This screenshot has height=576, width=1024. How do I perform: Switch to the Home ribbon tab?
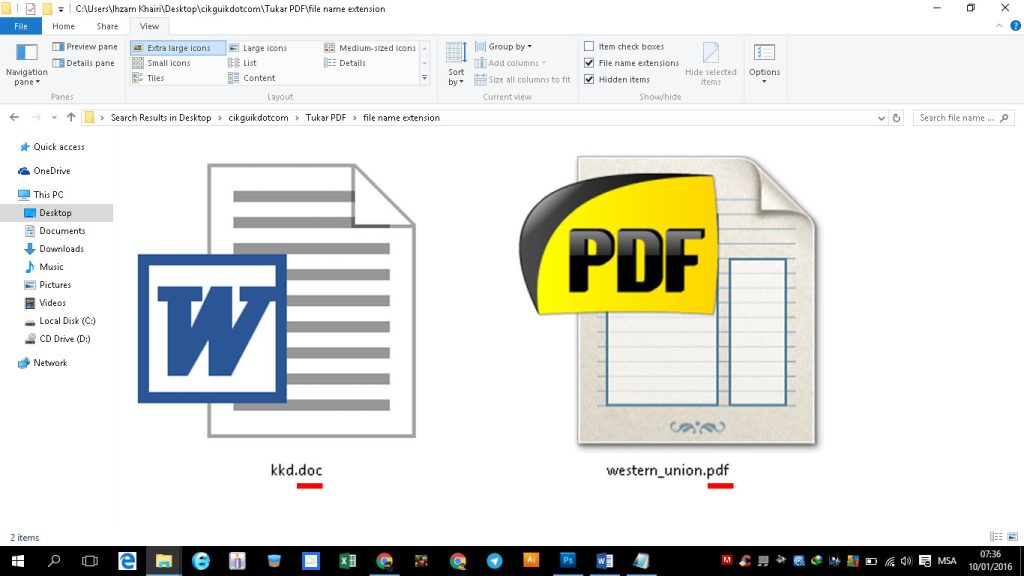pyautogui.click(x=63, y=26)
